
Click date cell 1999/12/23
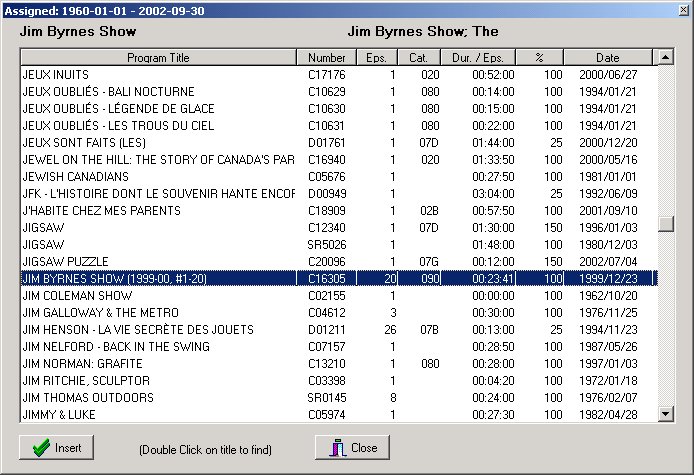(x=608, y=278)
